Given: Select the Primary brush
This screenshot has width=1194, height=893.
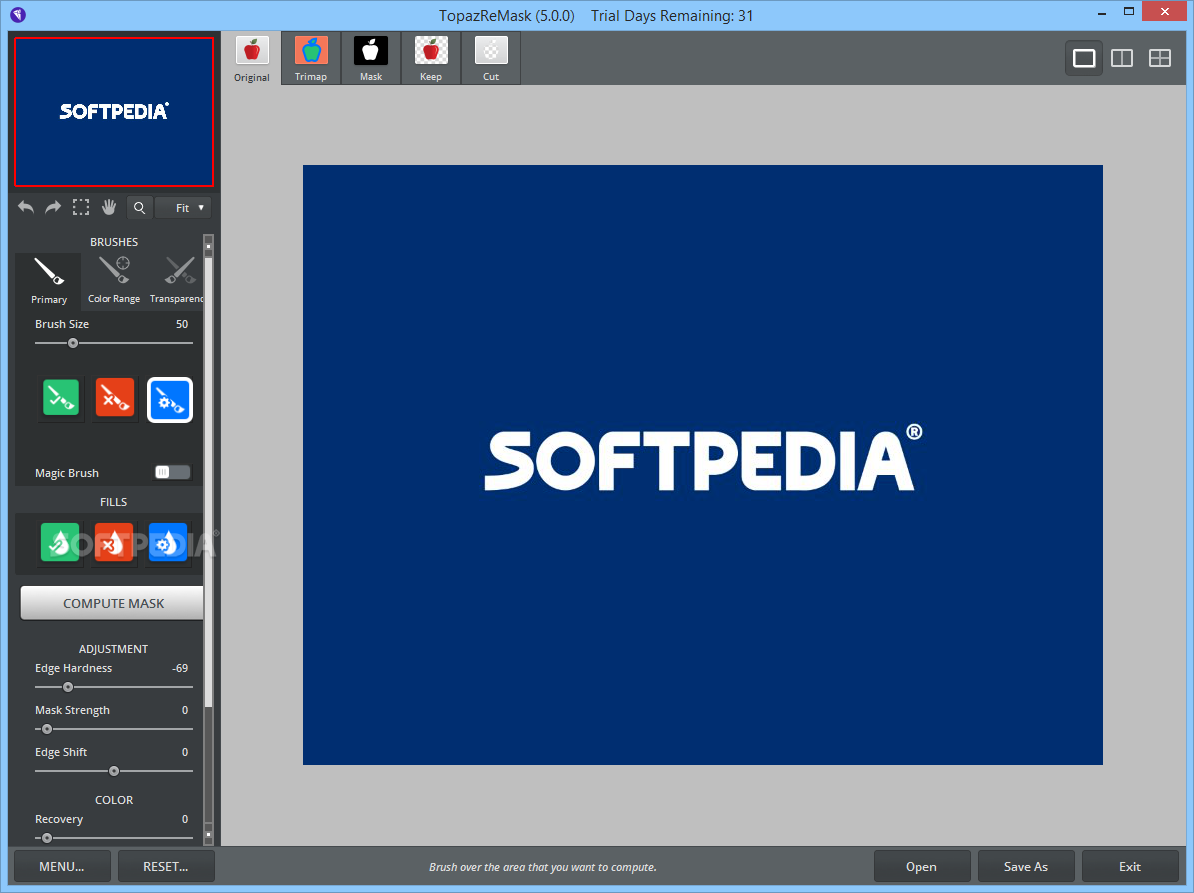Looking at the screenshot, I should coord(49,280).
